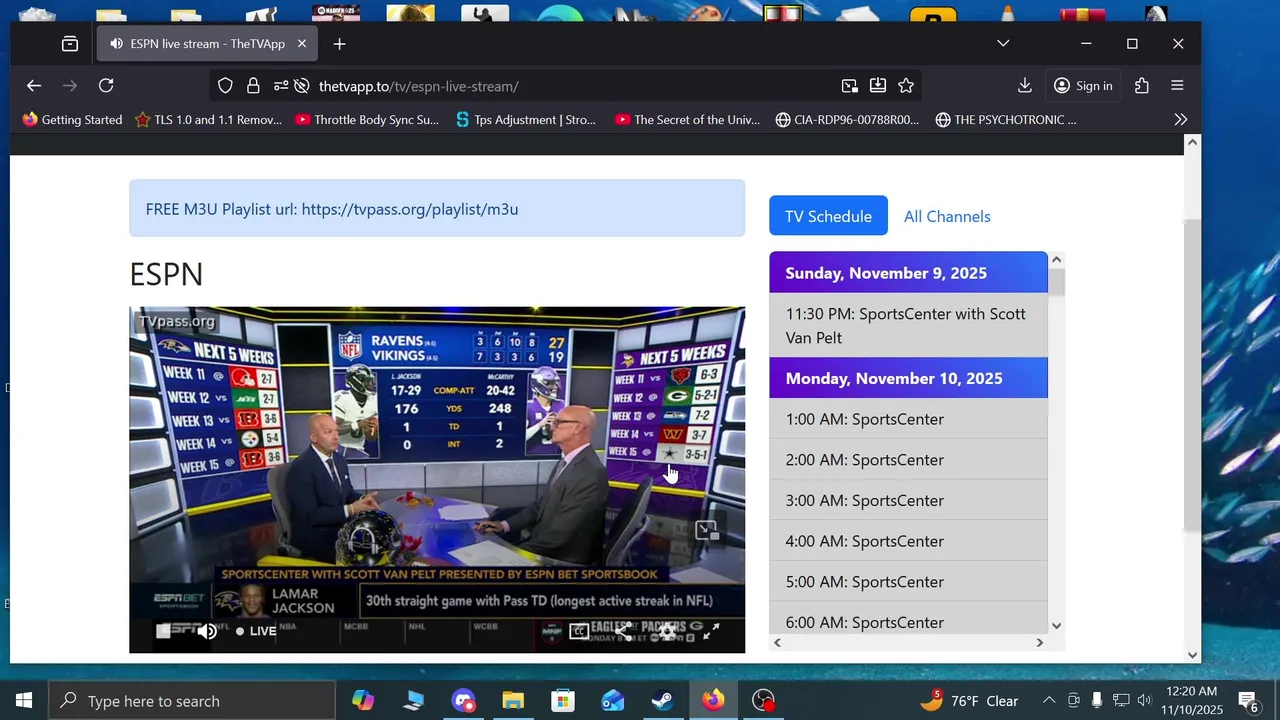Enter fullscreen on the video player

[x=711, y=631]
